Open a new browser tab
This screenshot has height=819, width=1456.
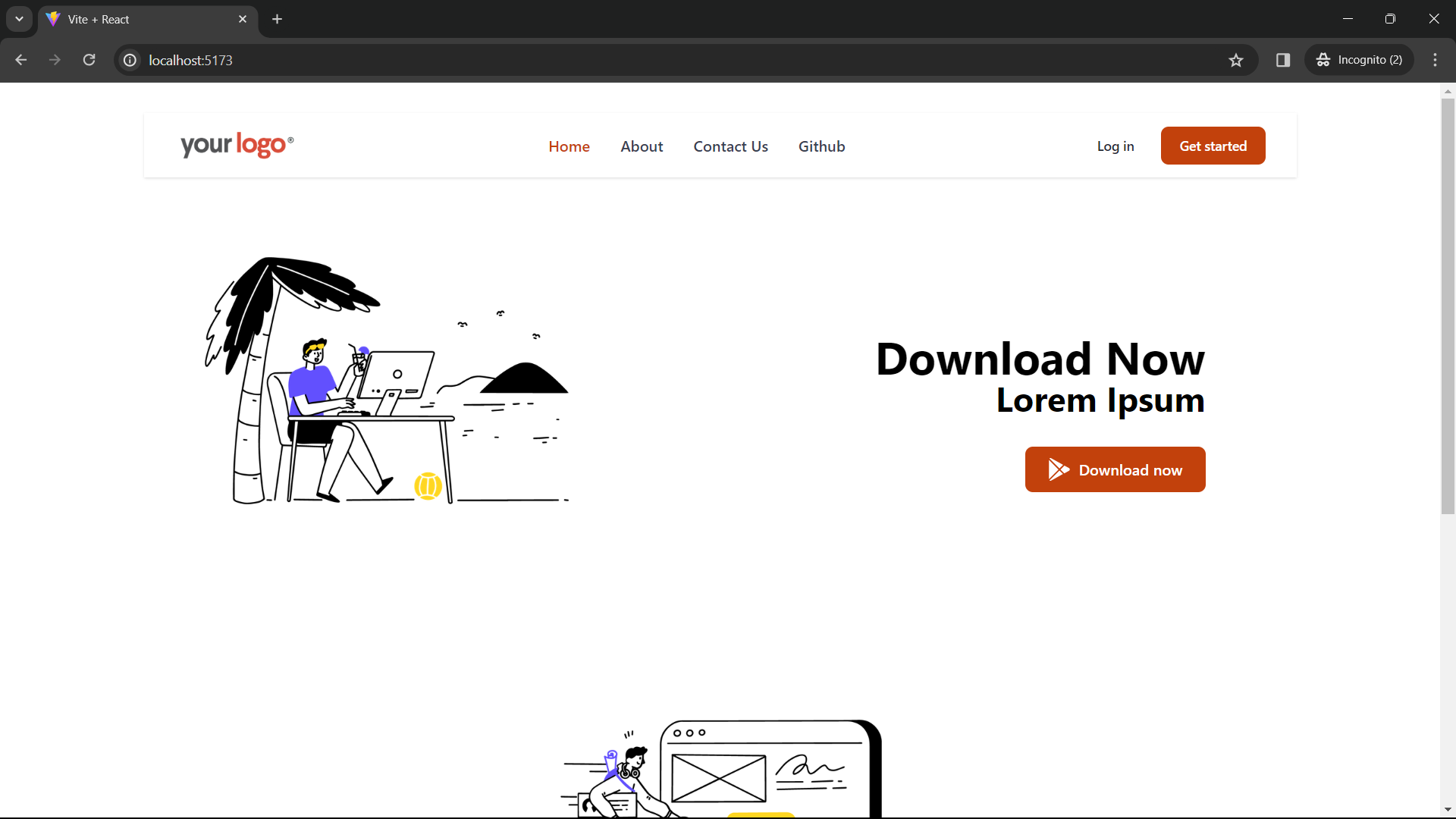coord(278,19)
